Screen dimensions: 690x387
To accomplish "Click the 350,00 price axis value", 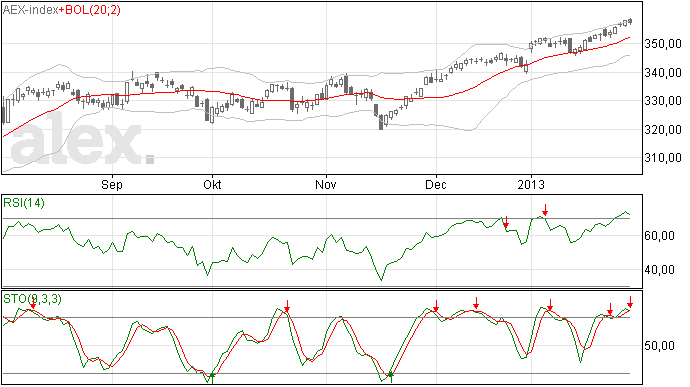I will pos(663,44).
